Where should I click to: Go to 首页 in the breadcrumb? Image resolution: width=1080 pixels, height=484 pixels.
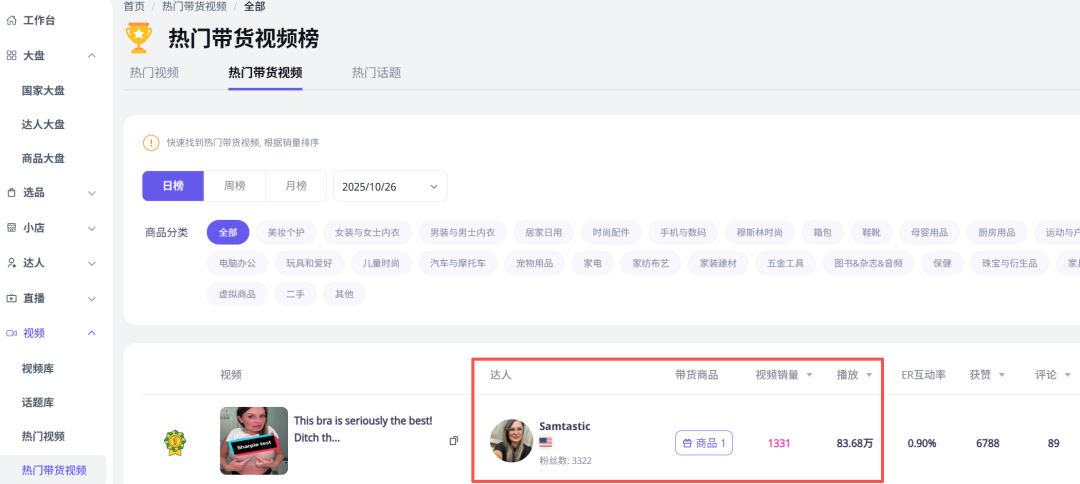(134, 6)
